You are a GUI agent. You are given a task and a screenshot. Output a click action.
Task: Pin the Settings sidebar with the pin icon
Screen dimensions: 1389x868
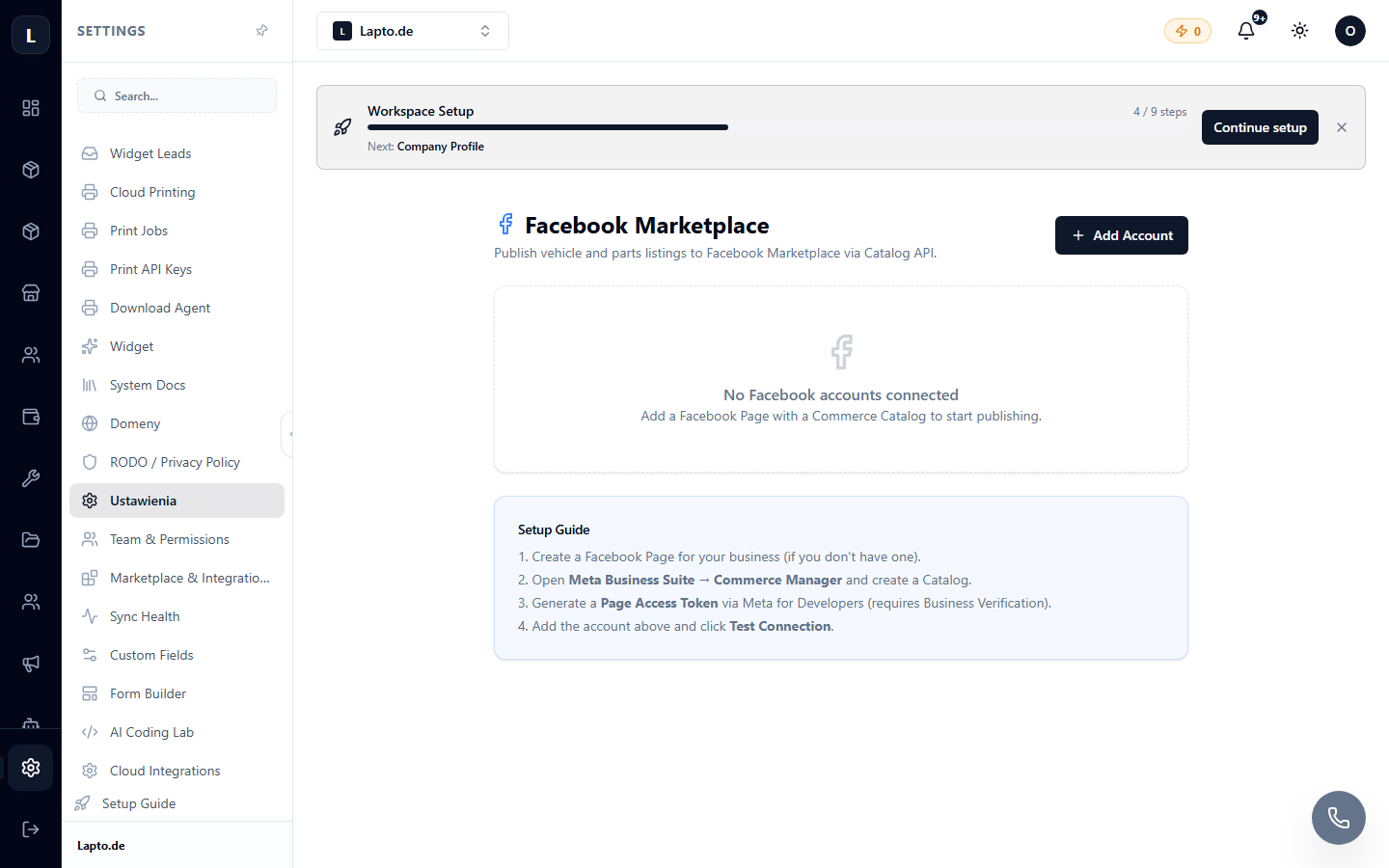[261, 31]
